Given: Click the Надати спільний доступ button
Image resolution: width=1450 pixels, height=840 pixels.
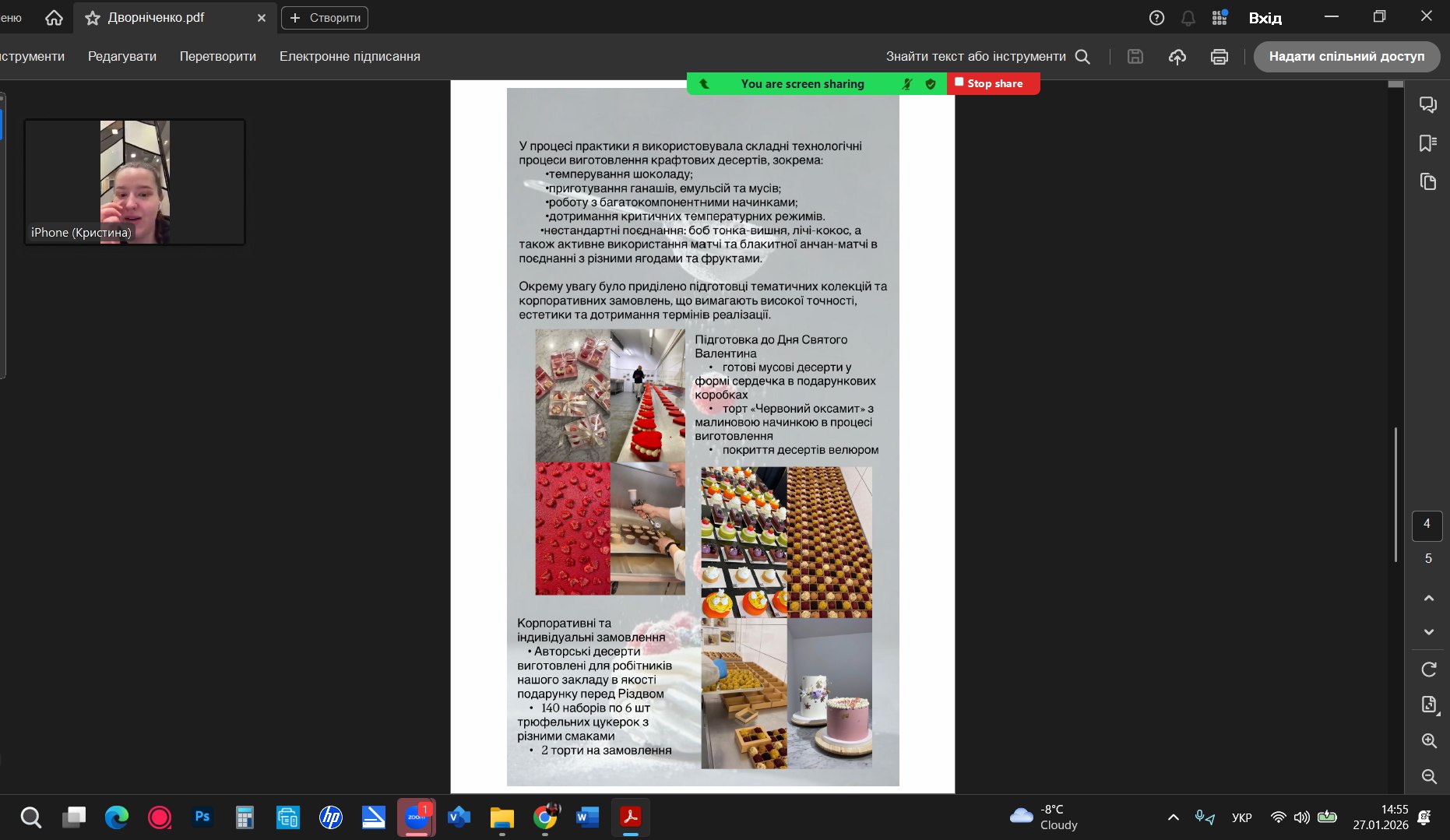Looking at the screenshot, I should (x=1346, y=57).
